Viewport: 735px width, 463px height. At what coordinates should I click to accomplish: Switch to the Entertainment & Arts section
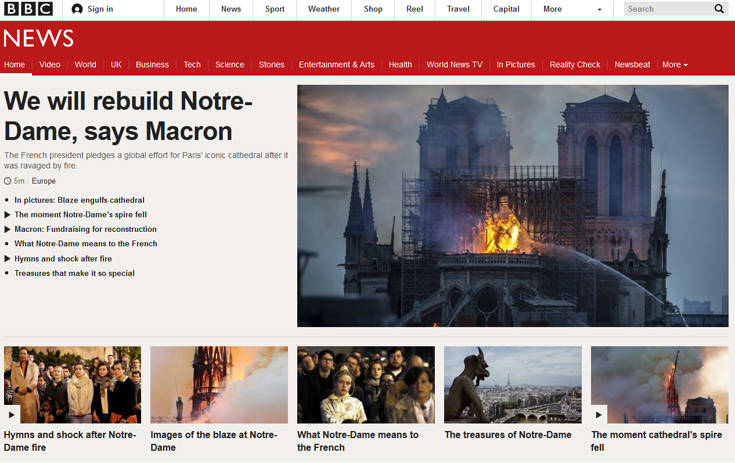coord(336,65)
